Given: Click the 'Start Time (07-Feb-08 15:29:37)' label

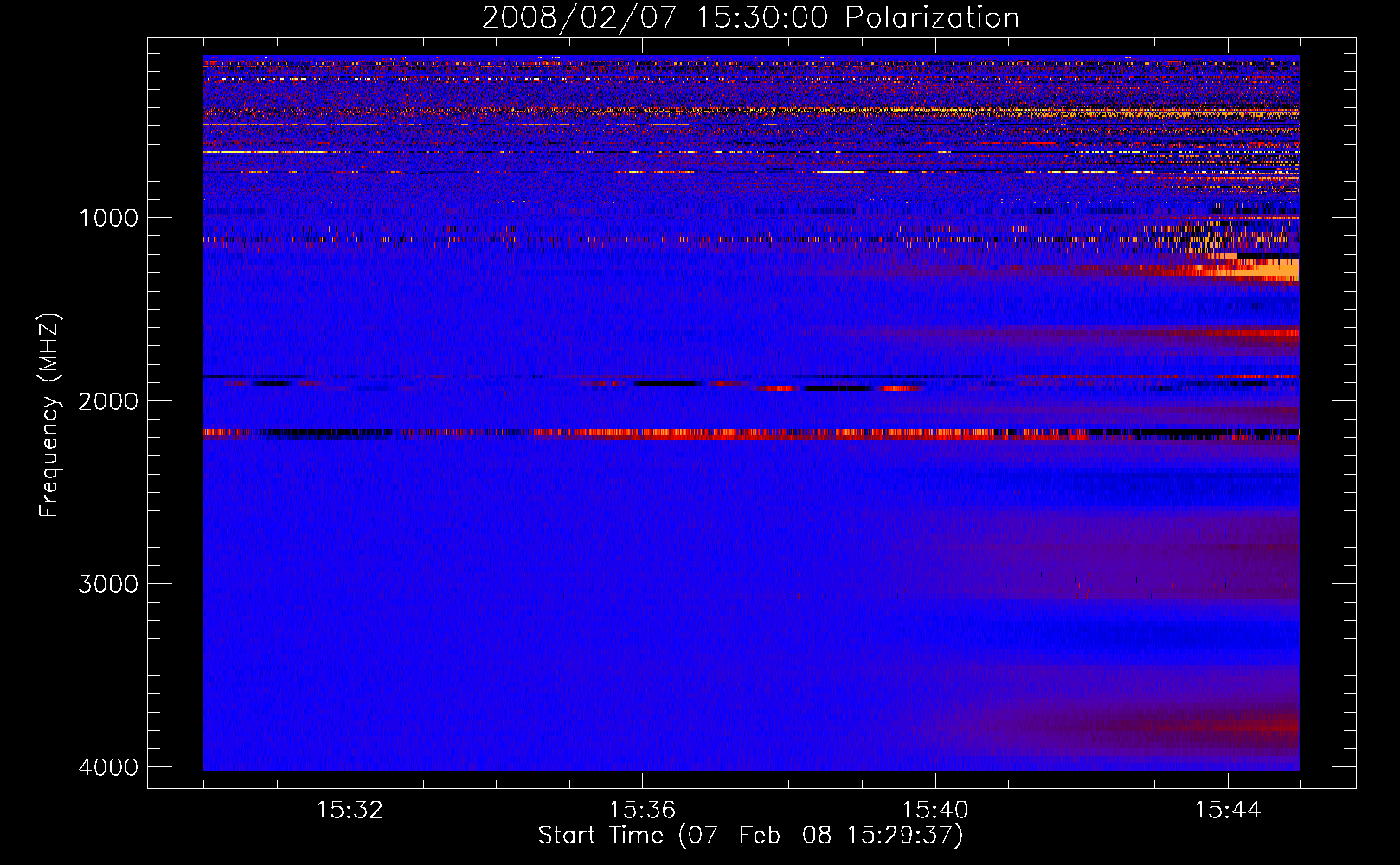Looking at the screenshot, I should click(750, 836).
